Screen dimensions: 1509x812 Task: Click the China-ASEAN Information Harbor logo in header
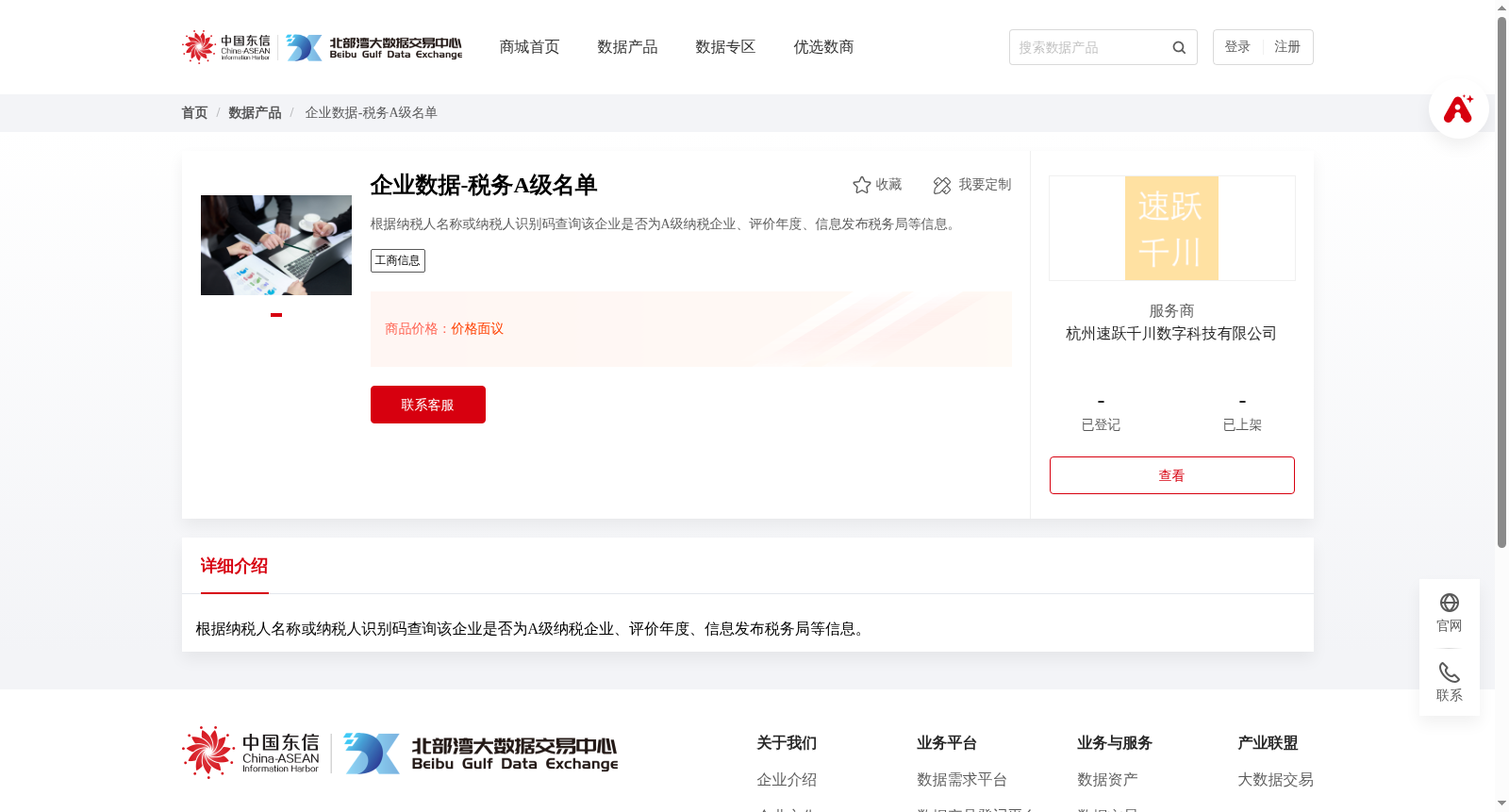pos(226,47)
